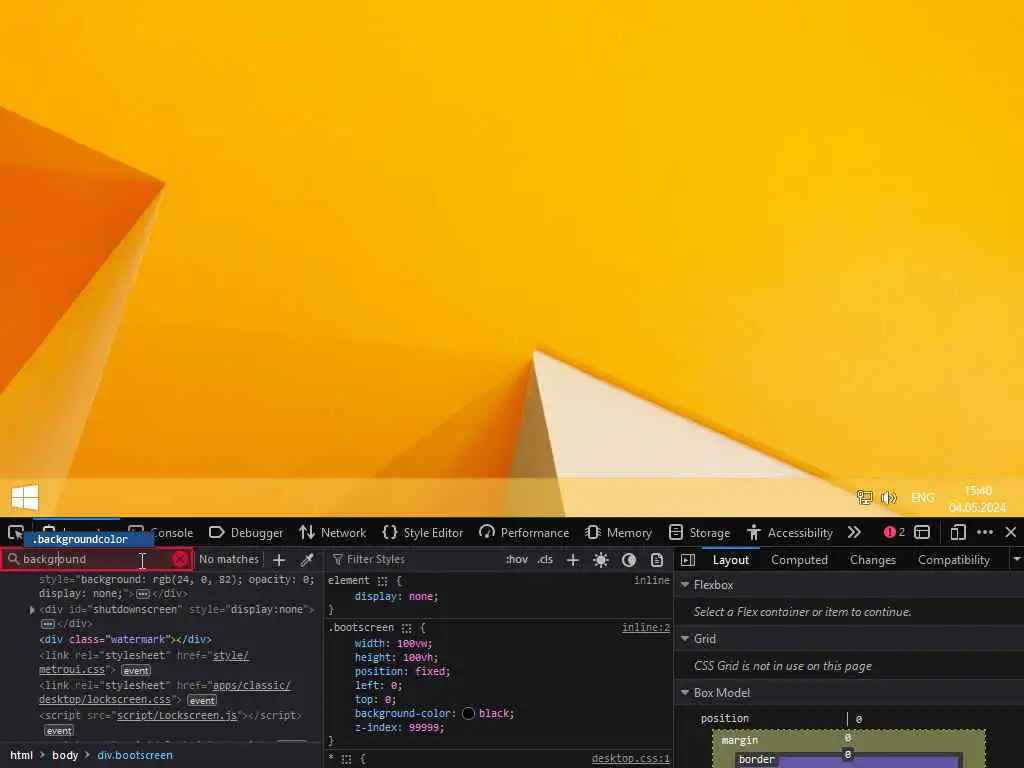Toggle the :hov pseudo-class panel
The image size is (1024, 768).
pos(517,559)
